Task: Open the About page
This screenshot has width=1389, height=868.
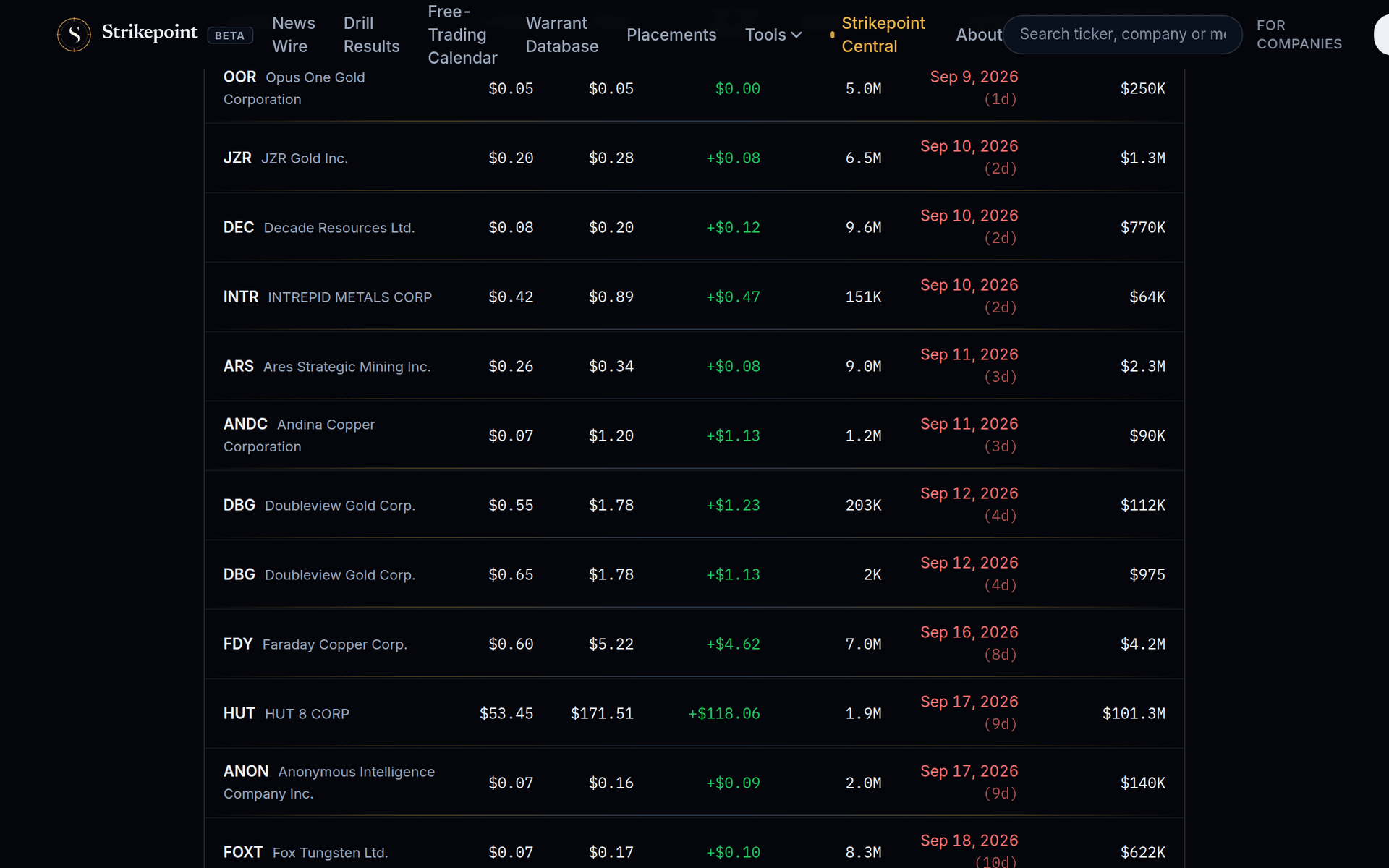Action: (x=979, y=35)
